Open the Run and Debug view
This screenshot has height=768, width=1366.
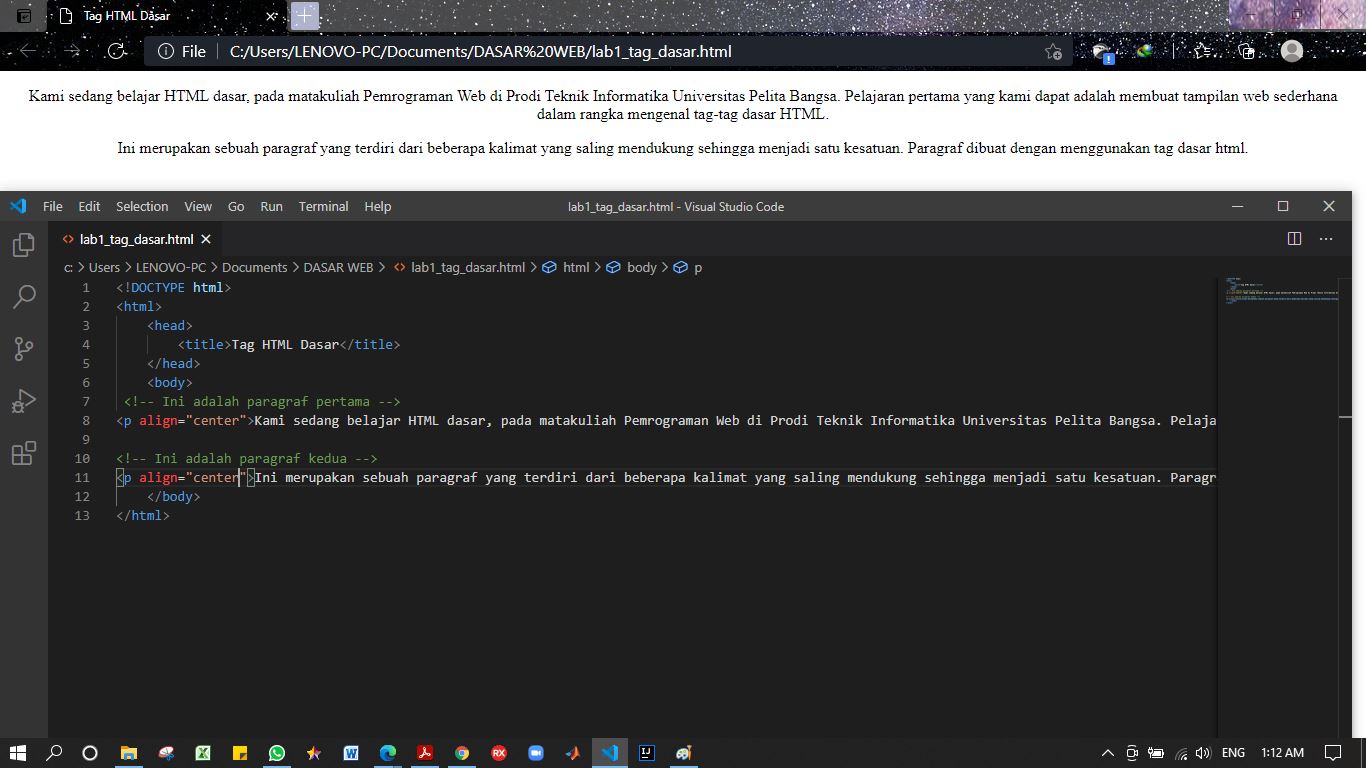pyautogui.click(x=24, y=400)
